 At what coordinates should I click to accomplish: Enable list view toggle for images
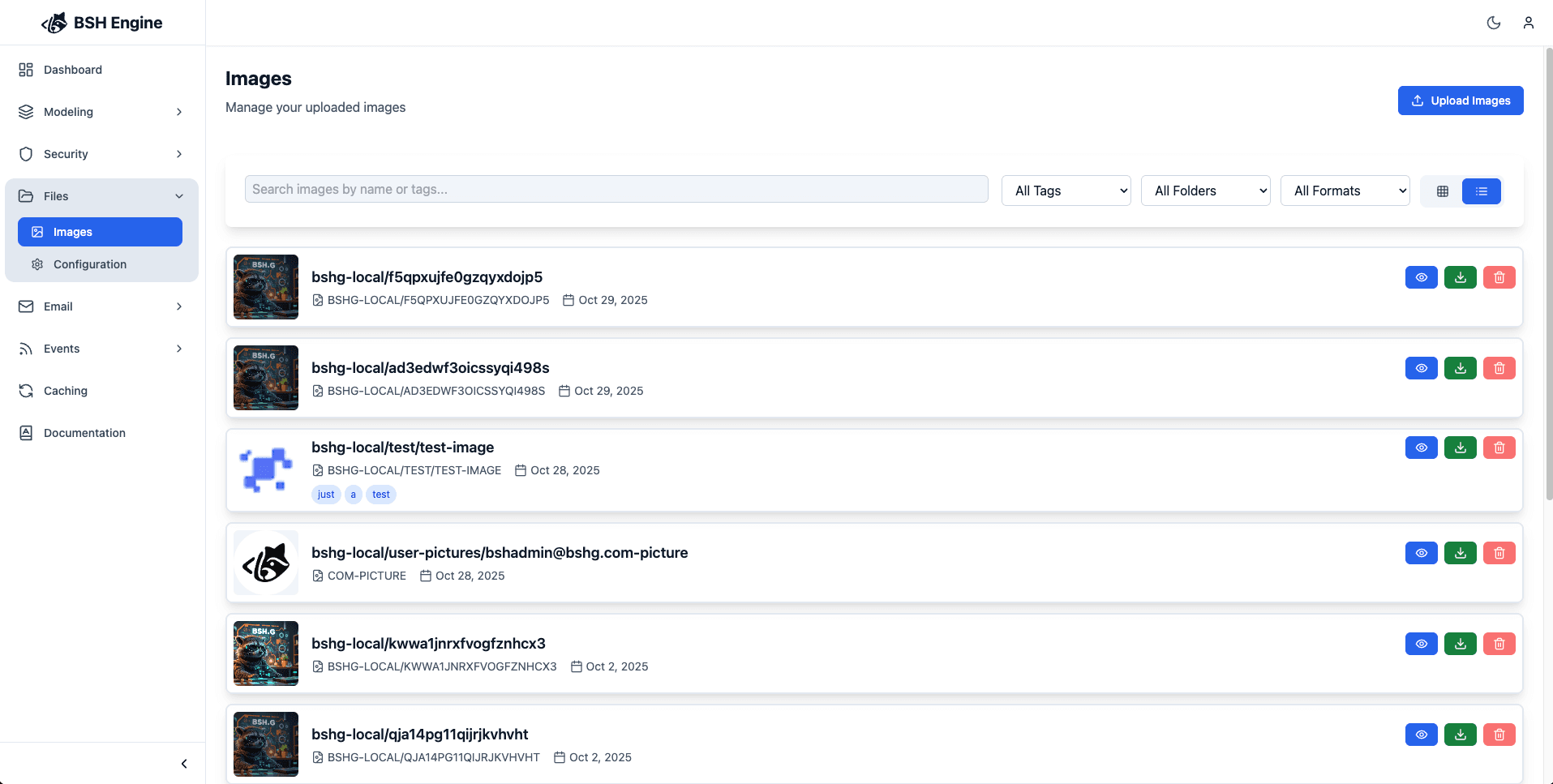pyautogui.click(x=1482, y=191)
